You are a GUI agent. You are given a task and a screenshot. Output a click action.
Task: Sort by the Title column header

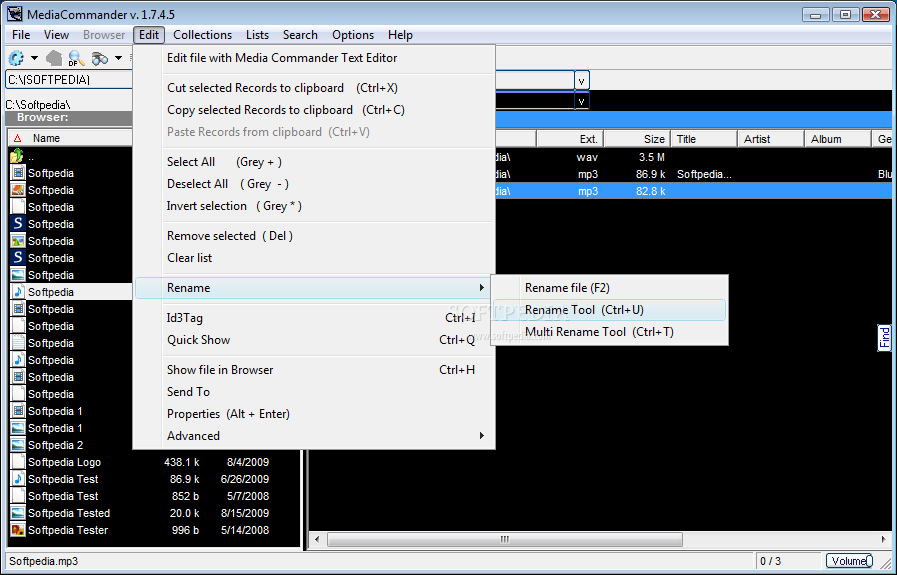coord(704,139)
